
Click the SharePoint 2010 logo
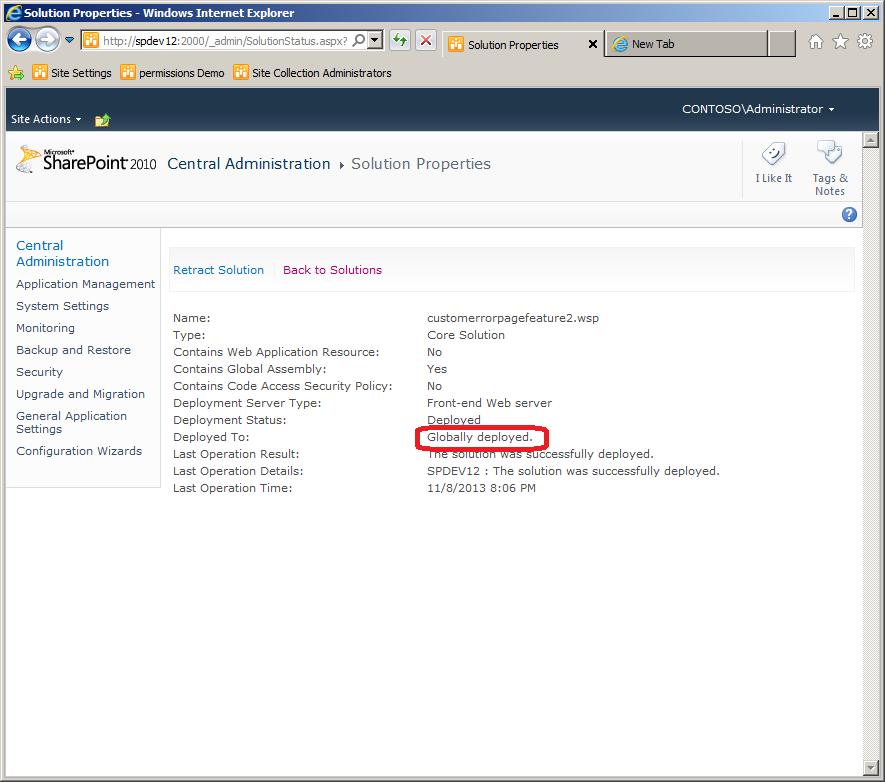click(86, 160)
